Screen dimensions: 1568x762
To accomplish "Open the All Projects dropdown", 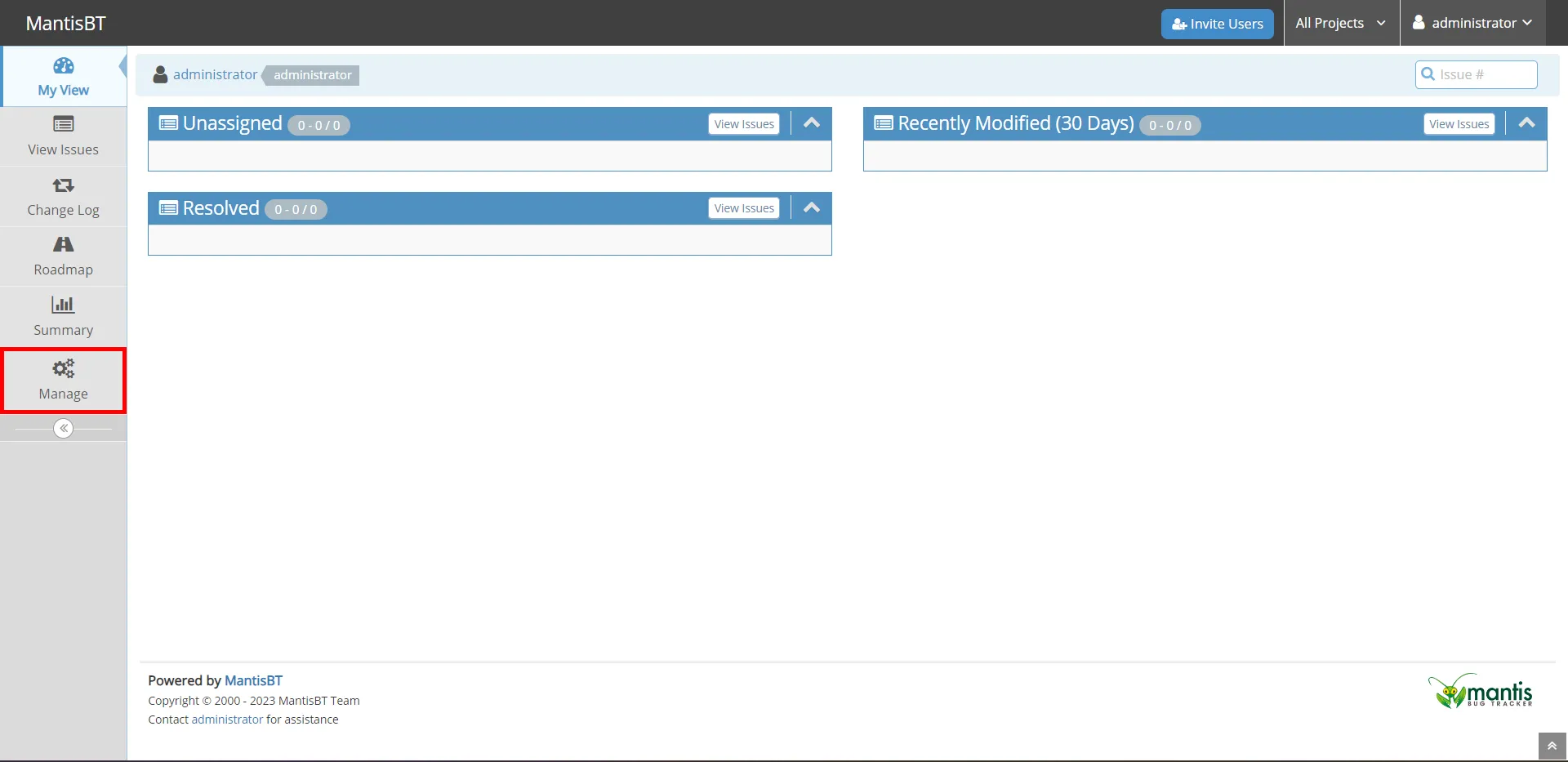I will point(1341,23).
